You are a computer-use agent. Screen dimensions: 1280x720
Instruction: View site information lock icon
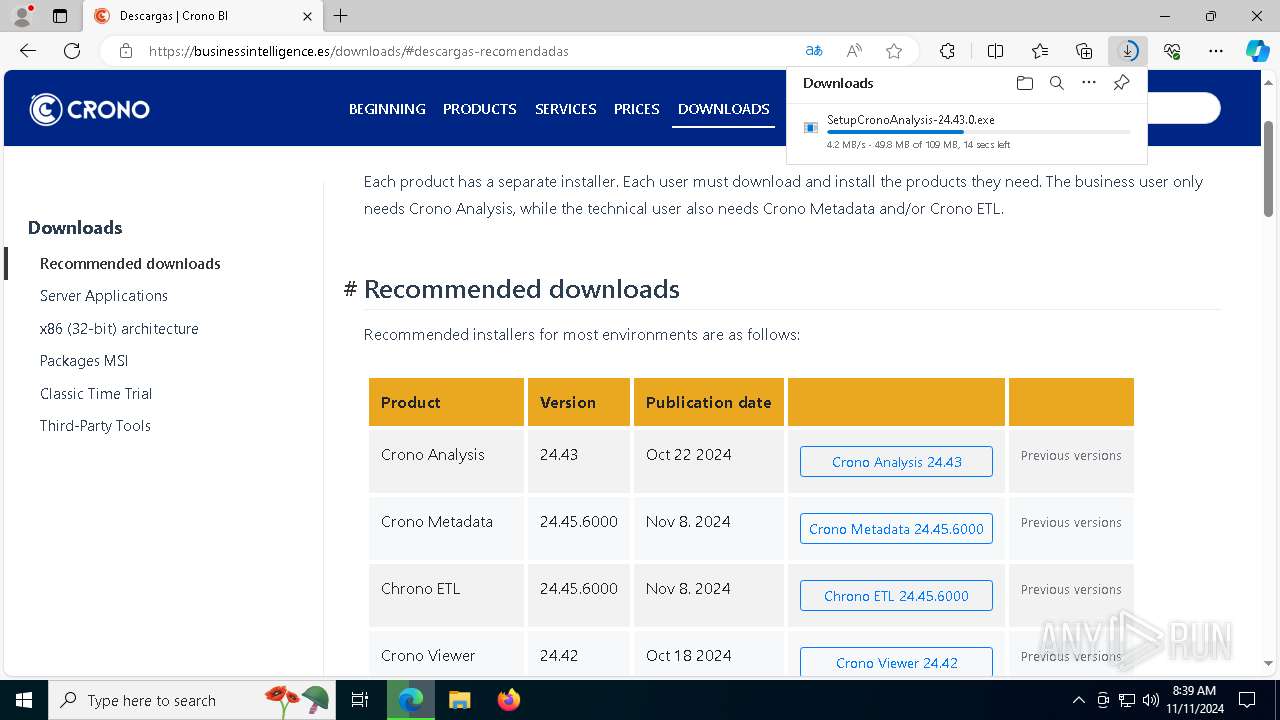(x=126, y=51)
